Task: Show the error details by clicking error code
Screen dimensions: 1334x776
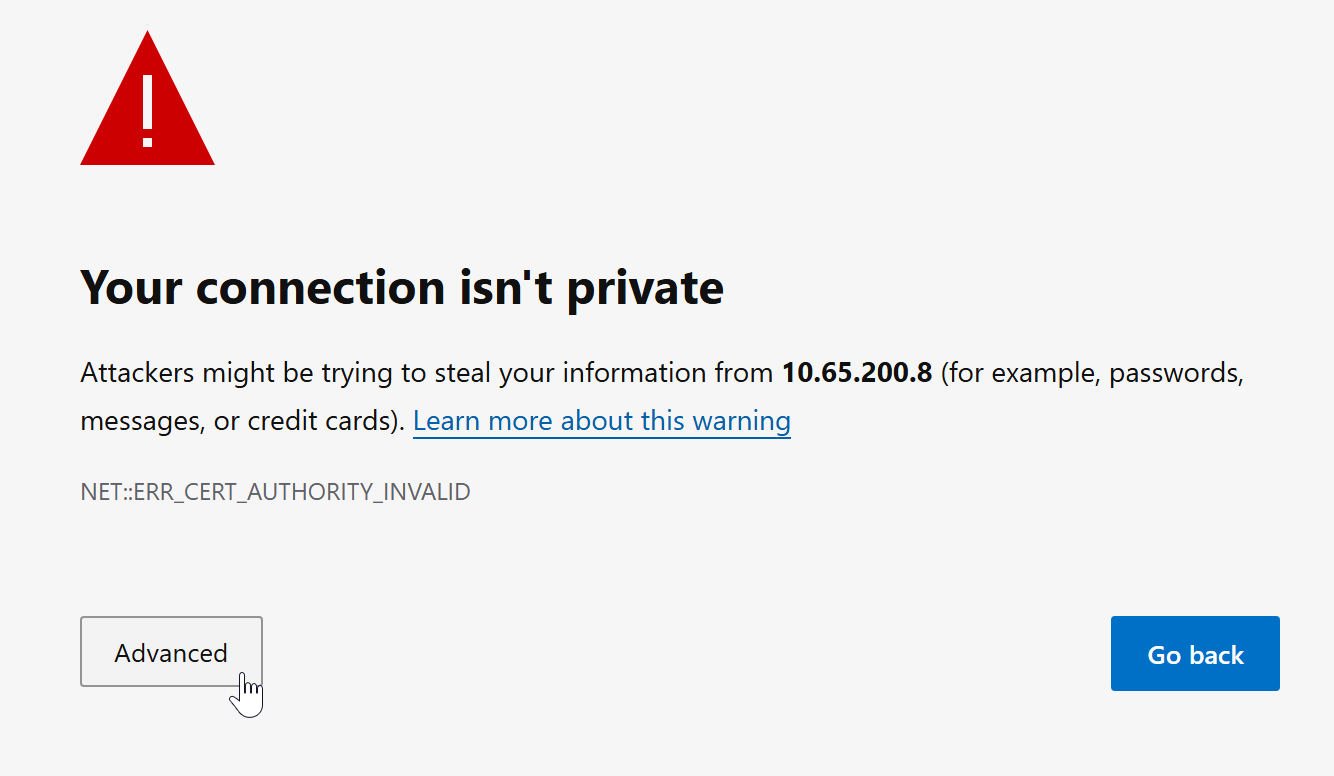Action: [275, 492]
